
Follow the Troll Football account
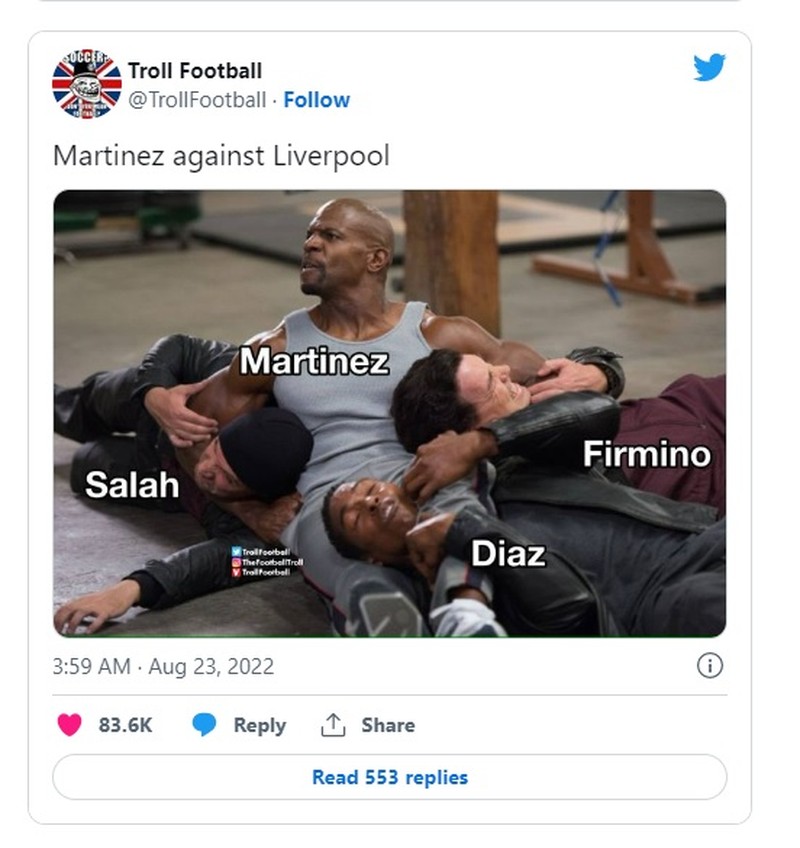[x=318, y=99]
